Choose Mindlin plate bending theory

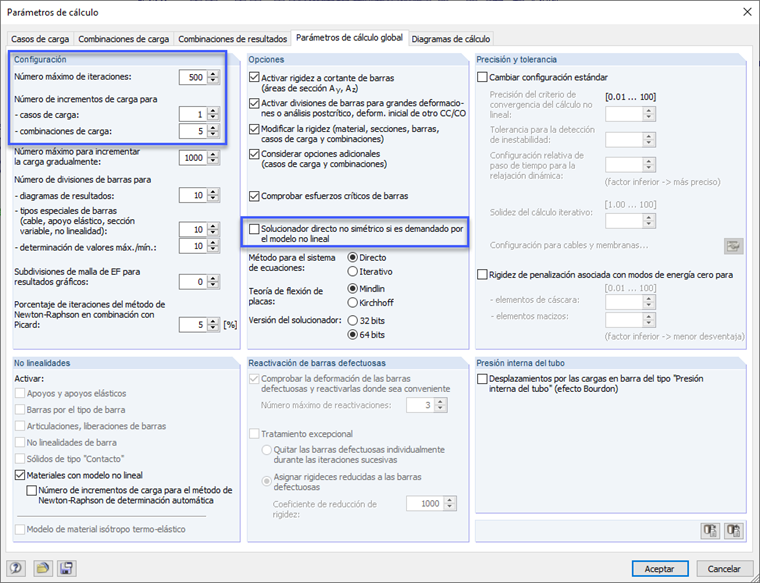click(352, 288)
